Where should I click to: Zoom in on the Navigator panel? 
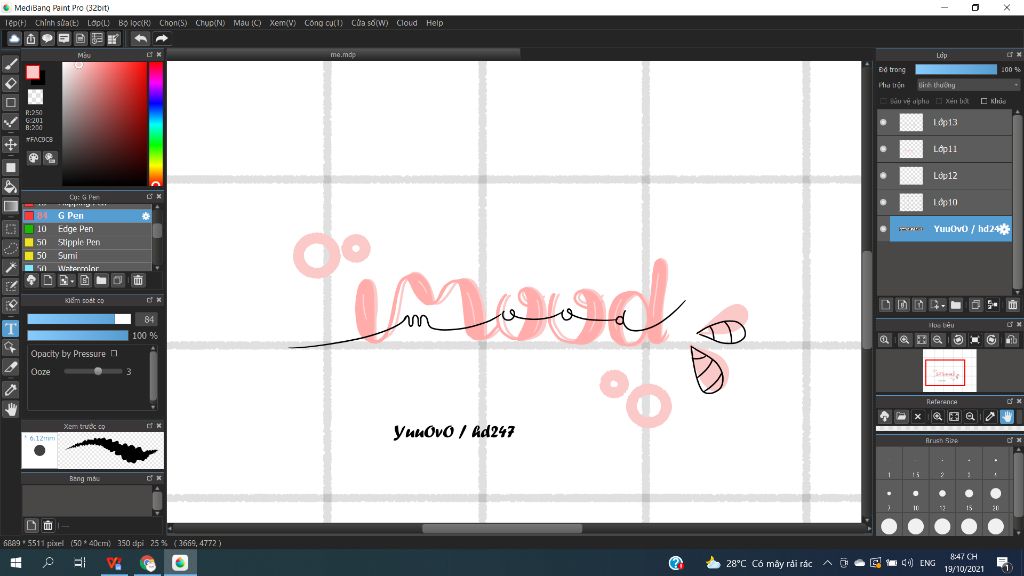pyautogui.click(x=904, y=340)
